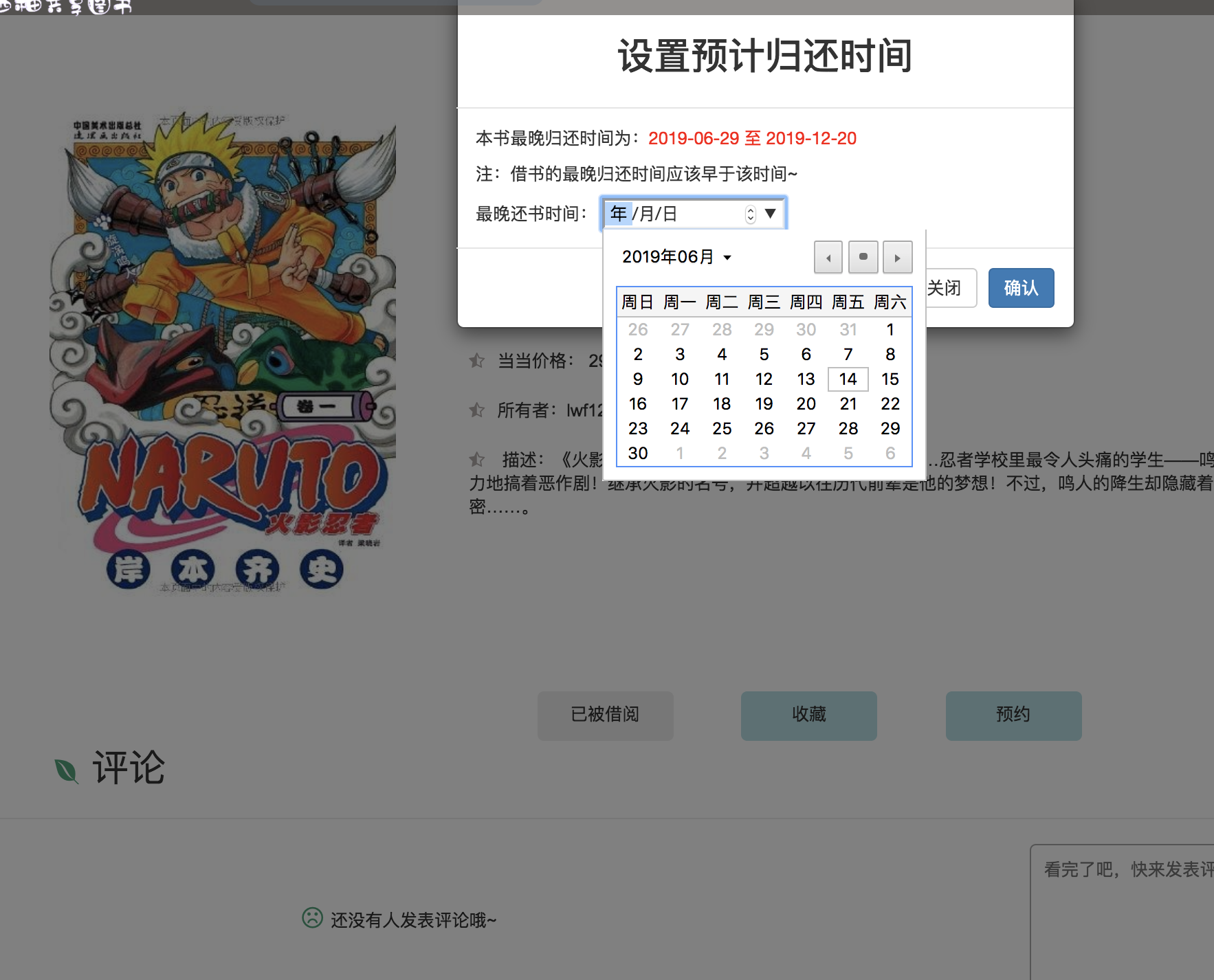Click the star icon beside 描述
Viewport: 1214px width, 980px height.
[476, 459]
